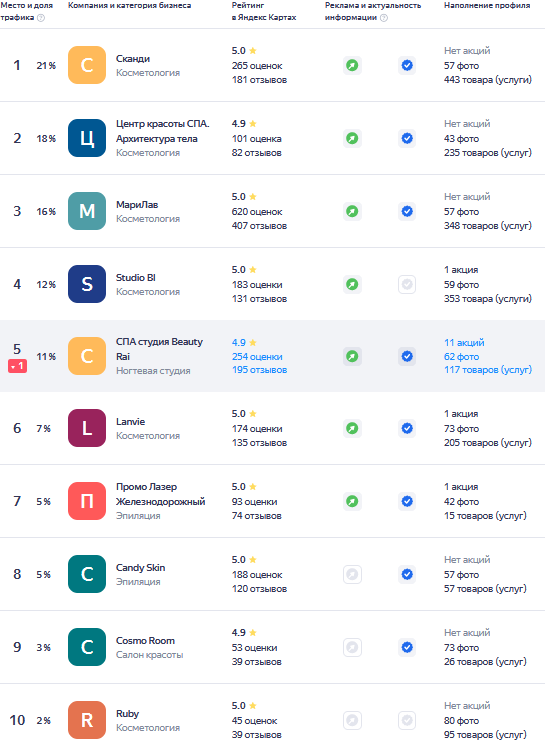
Task: Click the blue verified badge for СПА студия Beauty Rai
Action: (407, 356)
